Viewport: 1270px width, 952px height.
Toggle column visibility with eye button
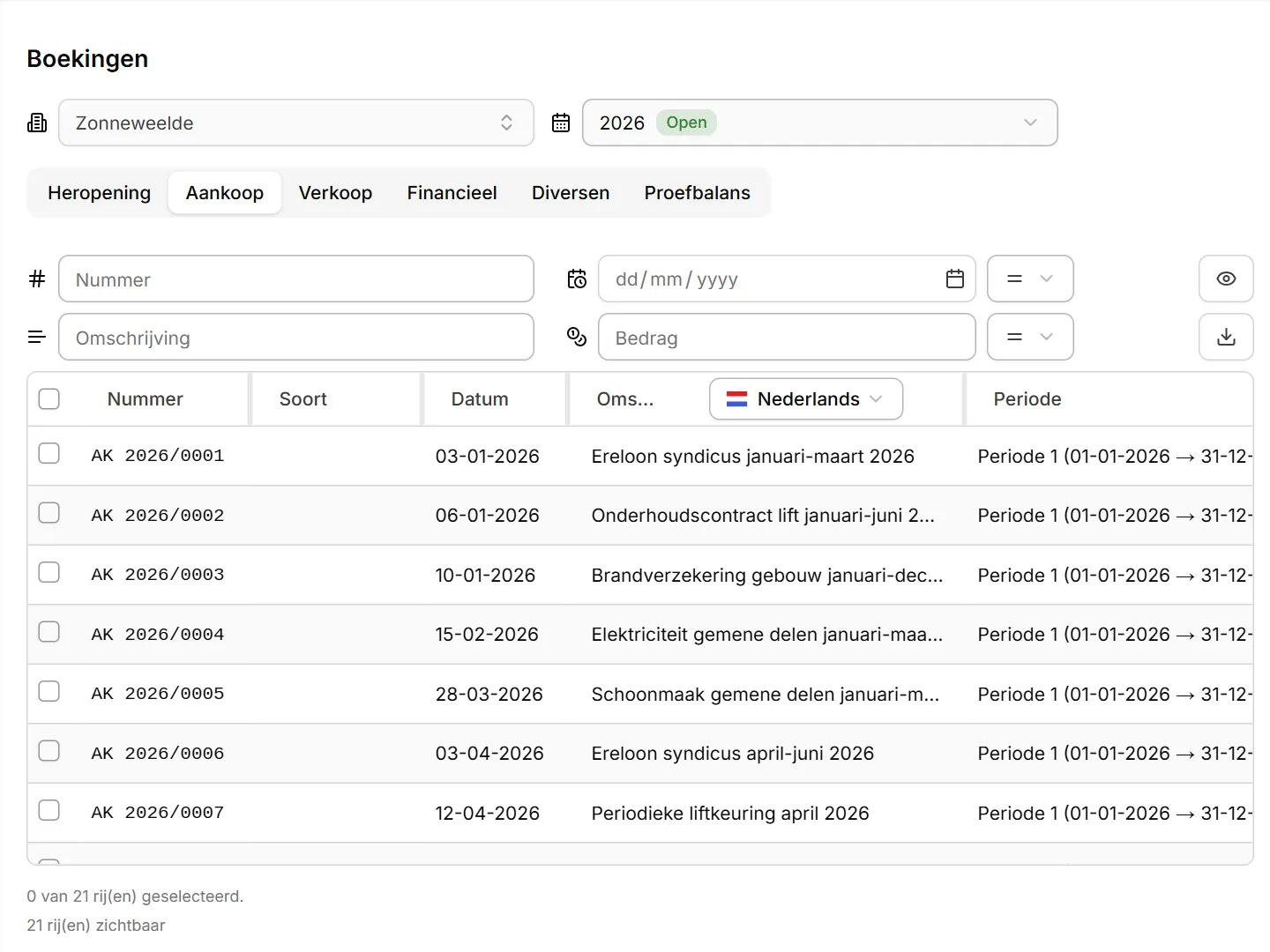[1226, 279]
